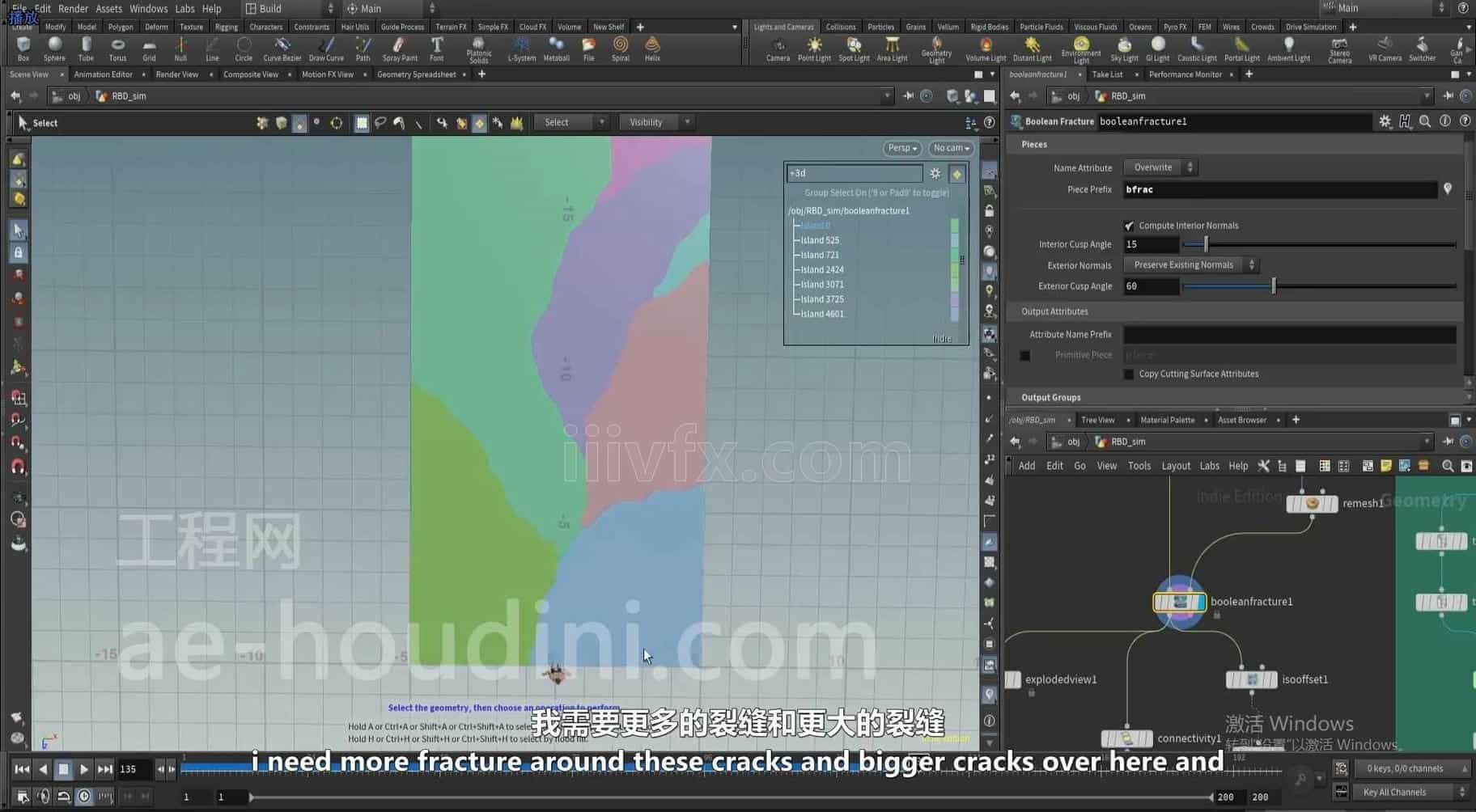Screen dimensions: 1476x812
Task: Click the booleanfracture1 node icon
Action: [x=1180, y=602]
